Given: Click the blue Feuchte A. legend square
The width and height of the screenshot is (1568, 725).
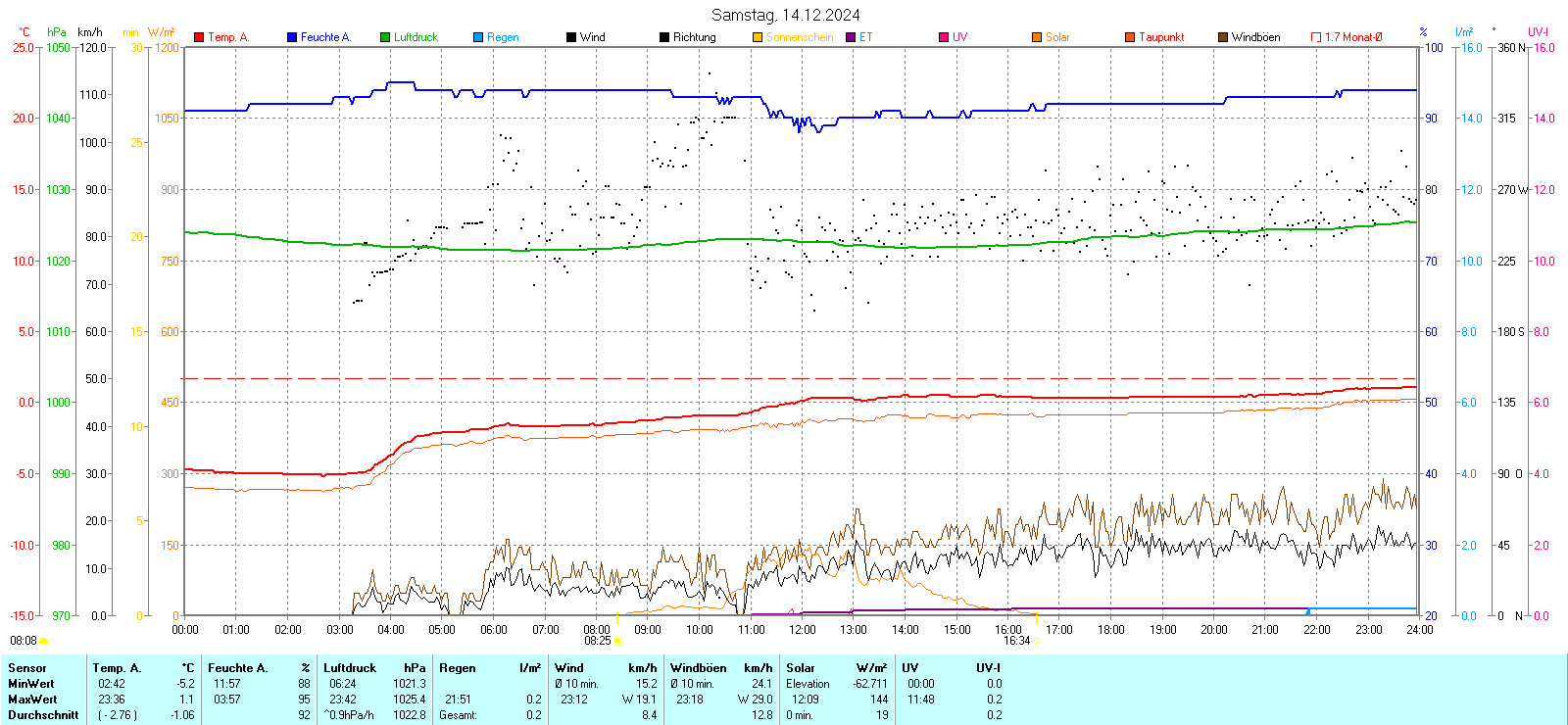Looking at the screenshot, I should [292, 37].
